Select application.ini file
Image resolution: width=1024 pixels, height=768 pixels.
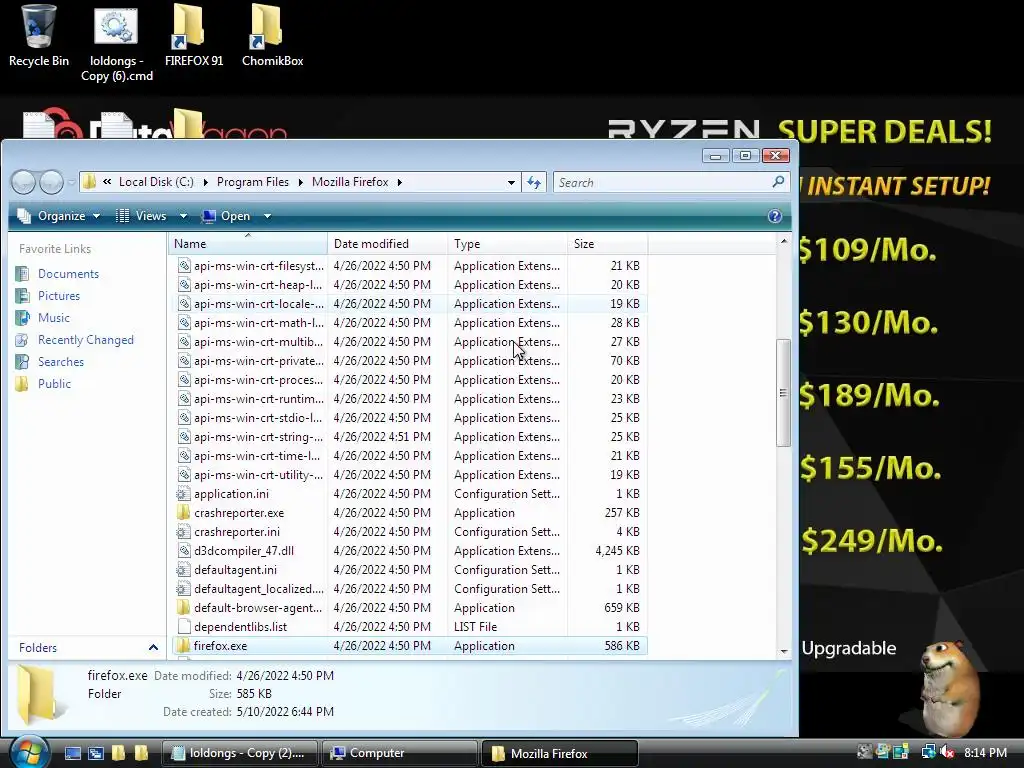[x=410, y=494]
